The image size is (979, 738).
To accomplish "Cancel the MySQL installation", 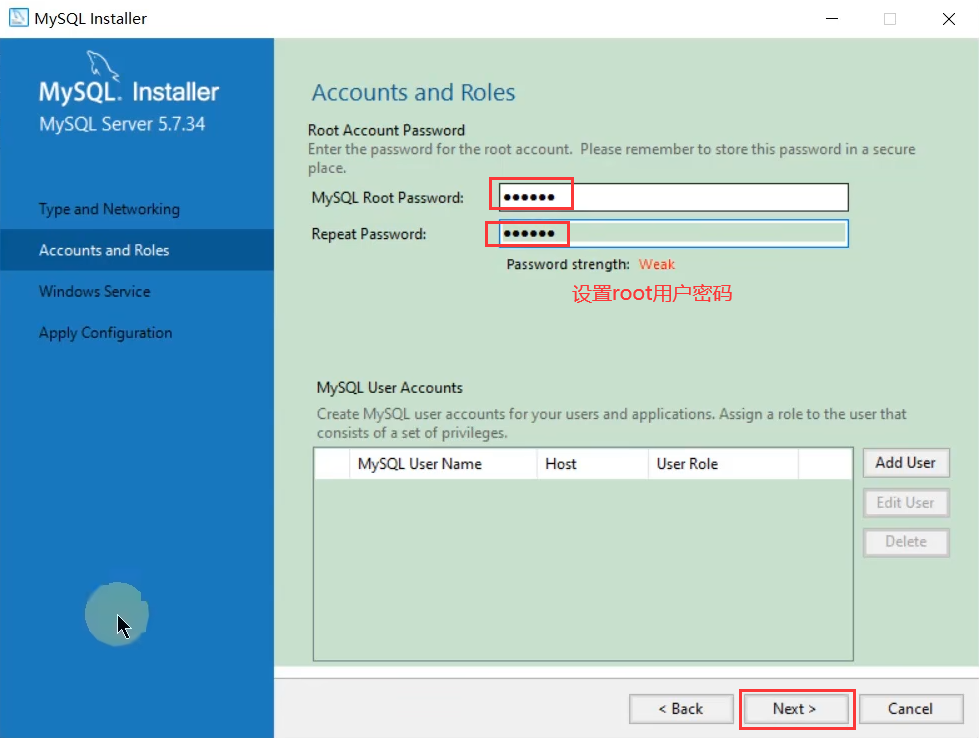I will tap(911, 709).
